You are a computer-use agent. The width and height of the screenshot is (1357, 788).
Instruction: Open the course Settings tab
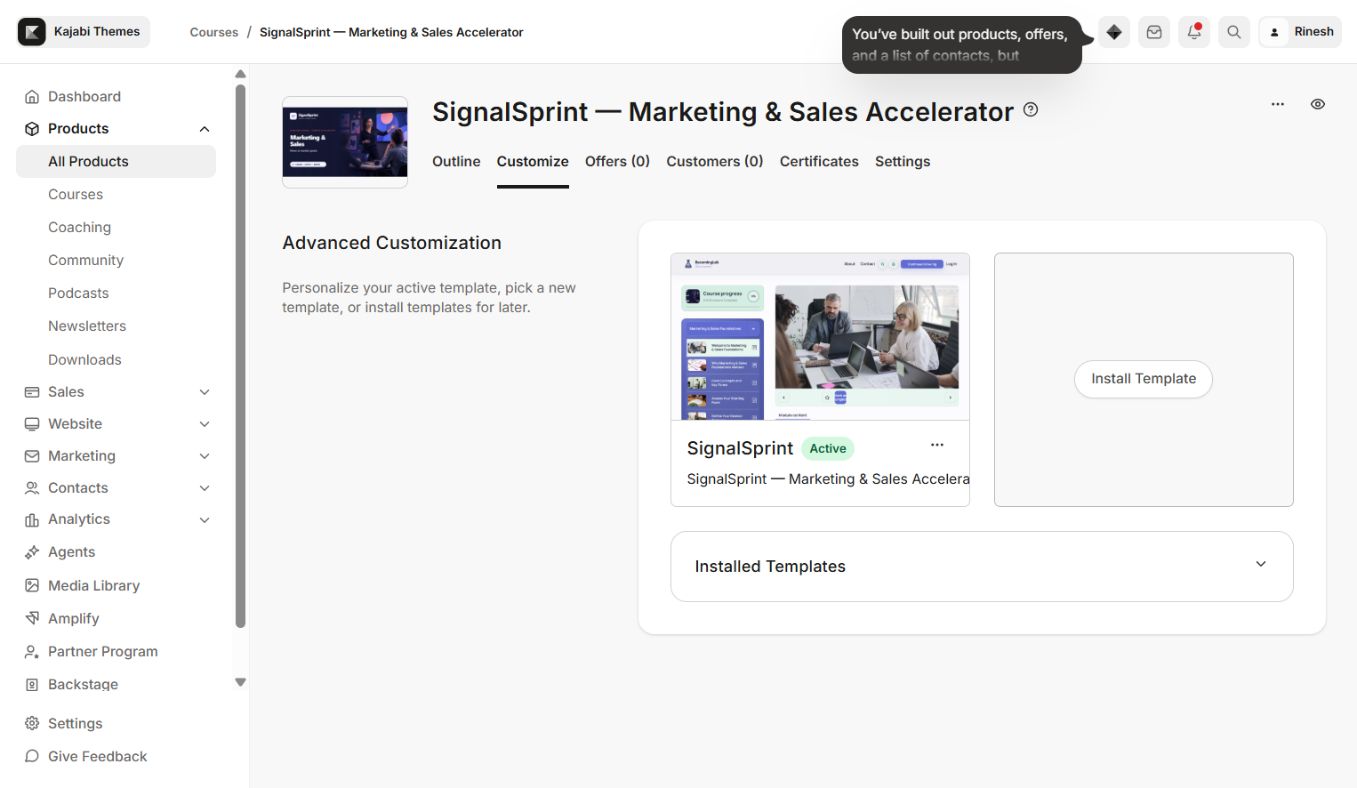(x=903, y=161)
